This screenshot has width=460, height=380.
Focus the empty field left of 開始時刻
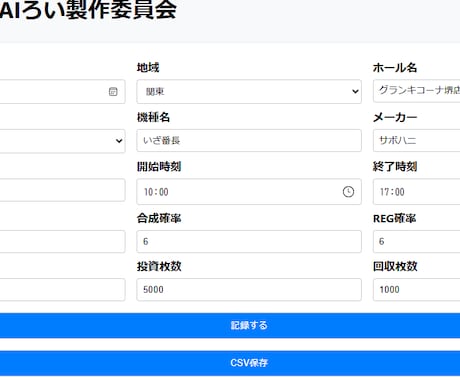62,190
